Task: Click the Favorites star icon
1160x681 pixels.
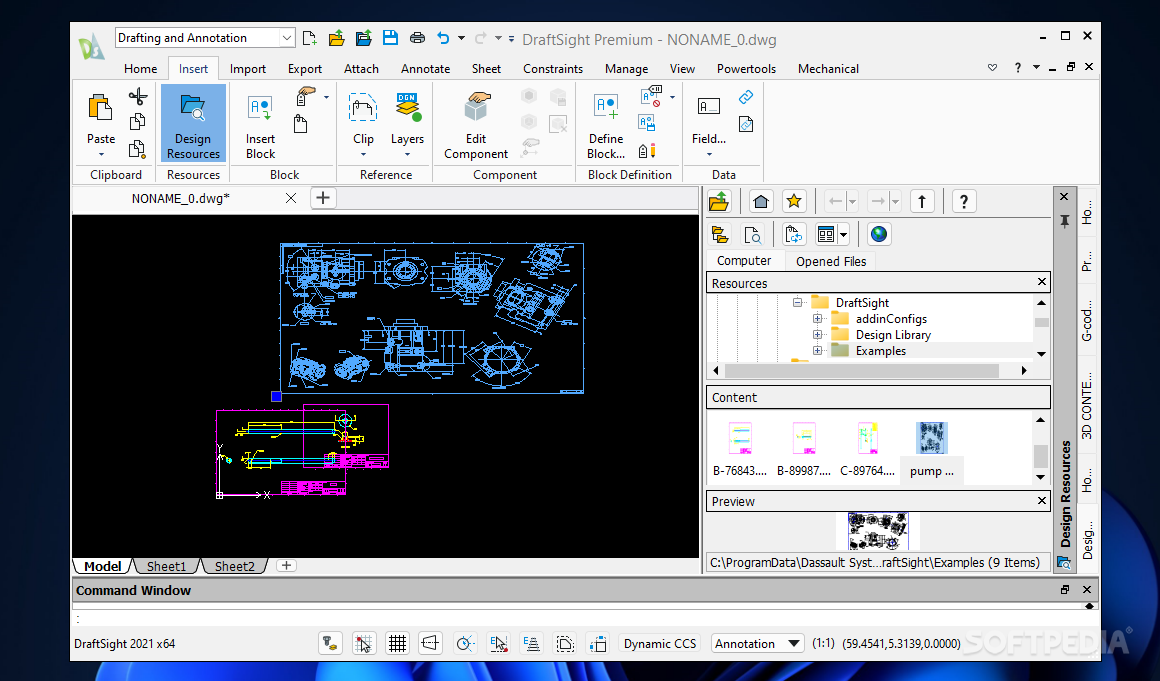Action: (794, 201)
